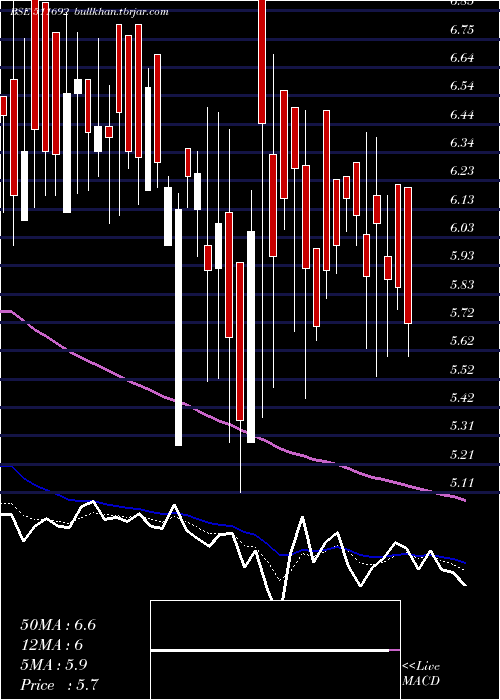500x700 pixels.
Task: Click the 5.83 price label
Action: click(462, 284)
